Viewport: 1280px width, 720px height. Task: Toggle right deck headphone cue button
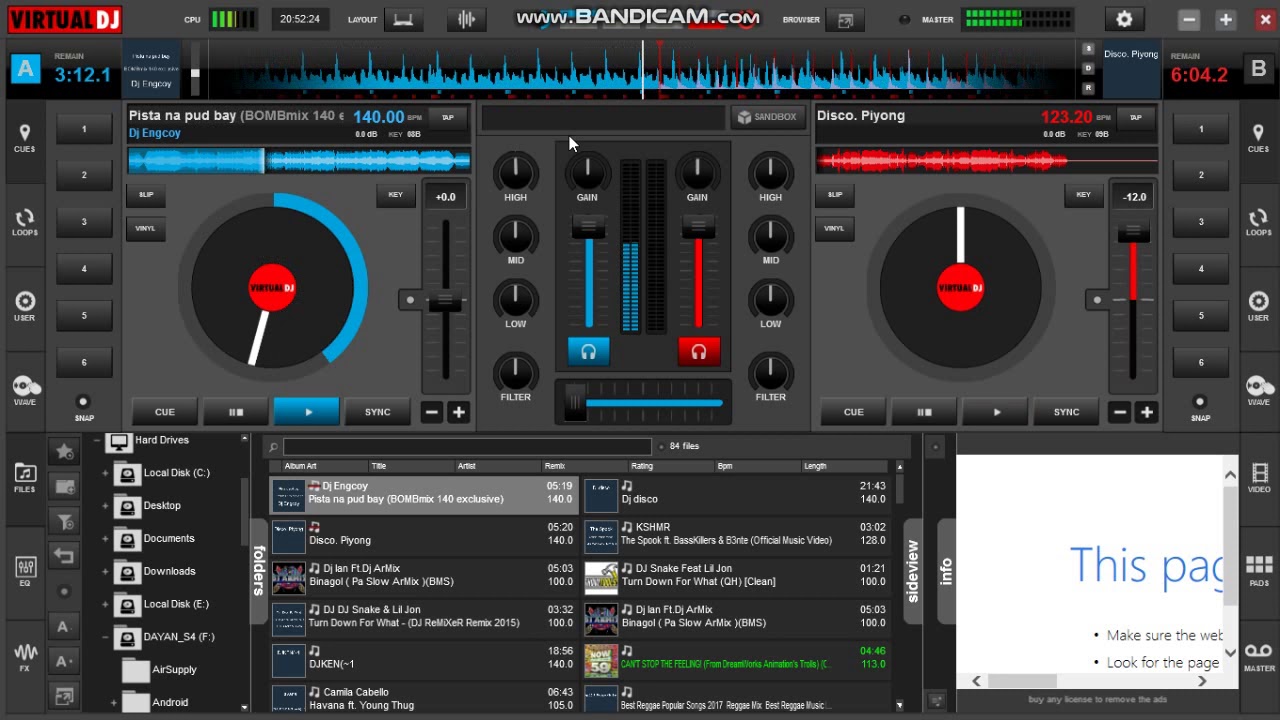(698, 351)
